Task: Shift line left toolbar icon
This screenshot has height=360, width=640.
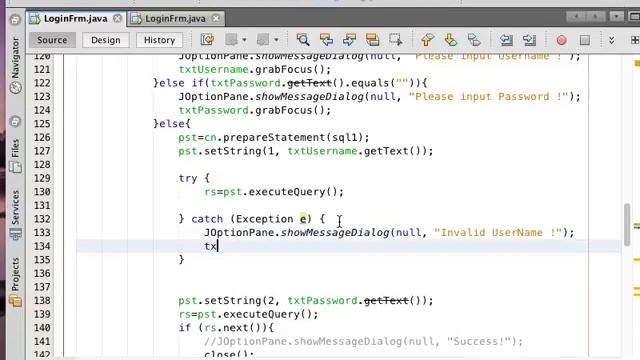Action: (506, 40)
